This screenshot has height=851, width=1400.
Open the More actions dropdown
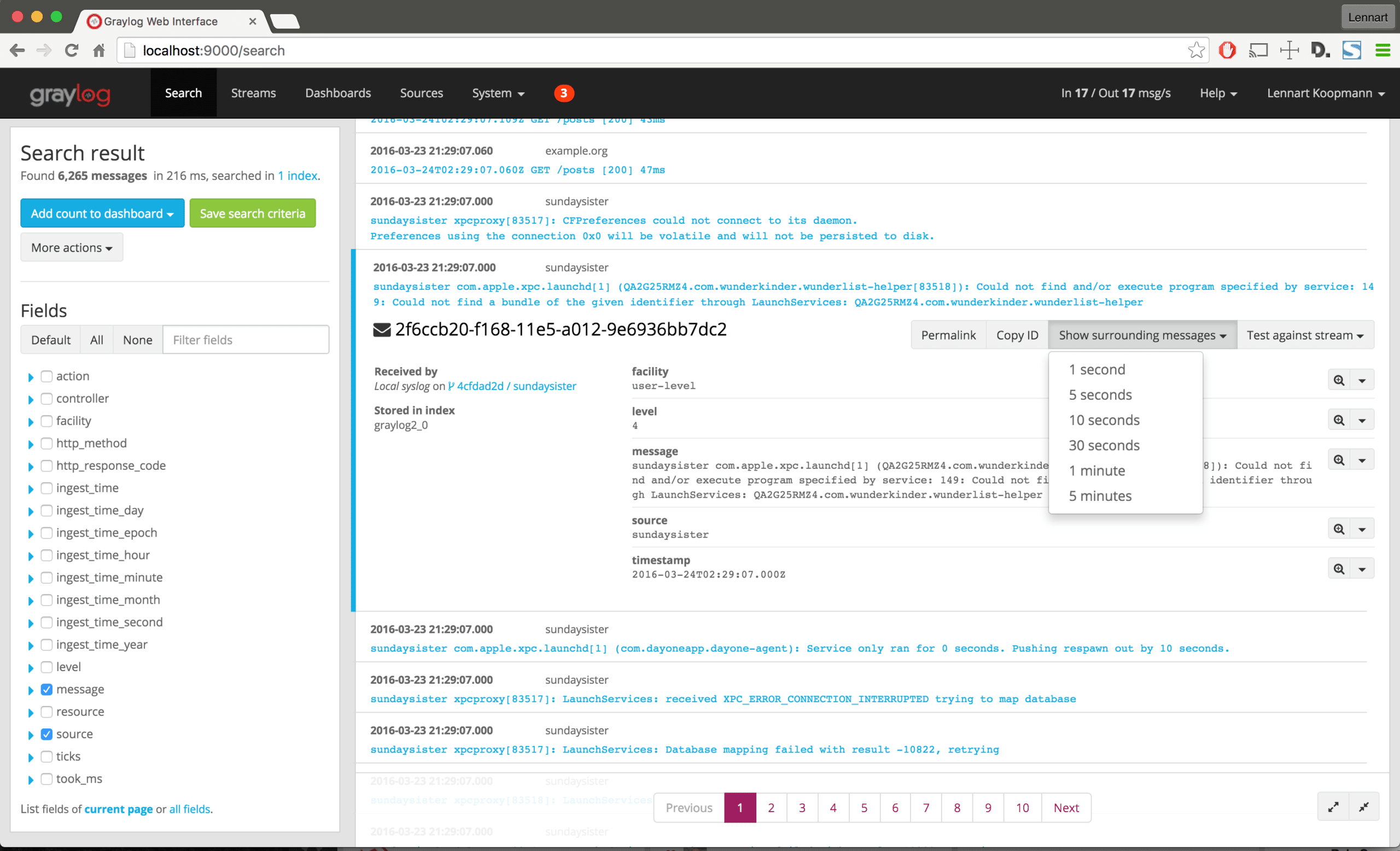click(72, 248)
